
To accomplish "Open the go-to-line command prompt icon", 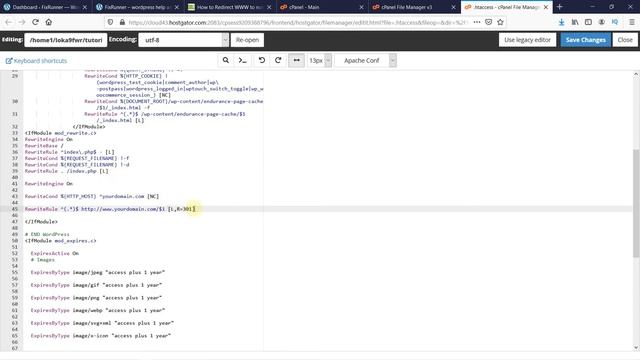I will pos(242,60).
